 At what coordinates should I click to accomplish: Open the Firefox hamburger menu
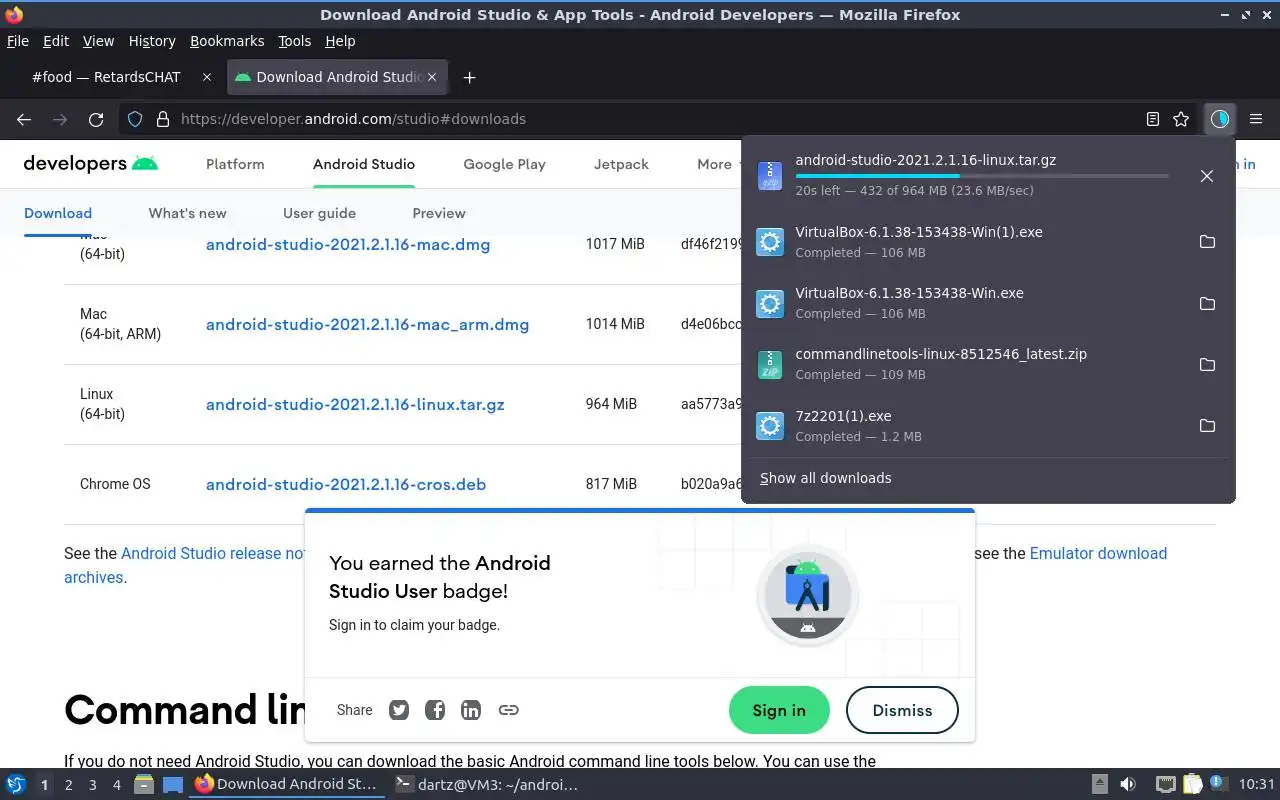[x=1256, y=119]
